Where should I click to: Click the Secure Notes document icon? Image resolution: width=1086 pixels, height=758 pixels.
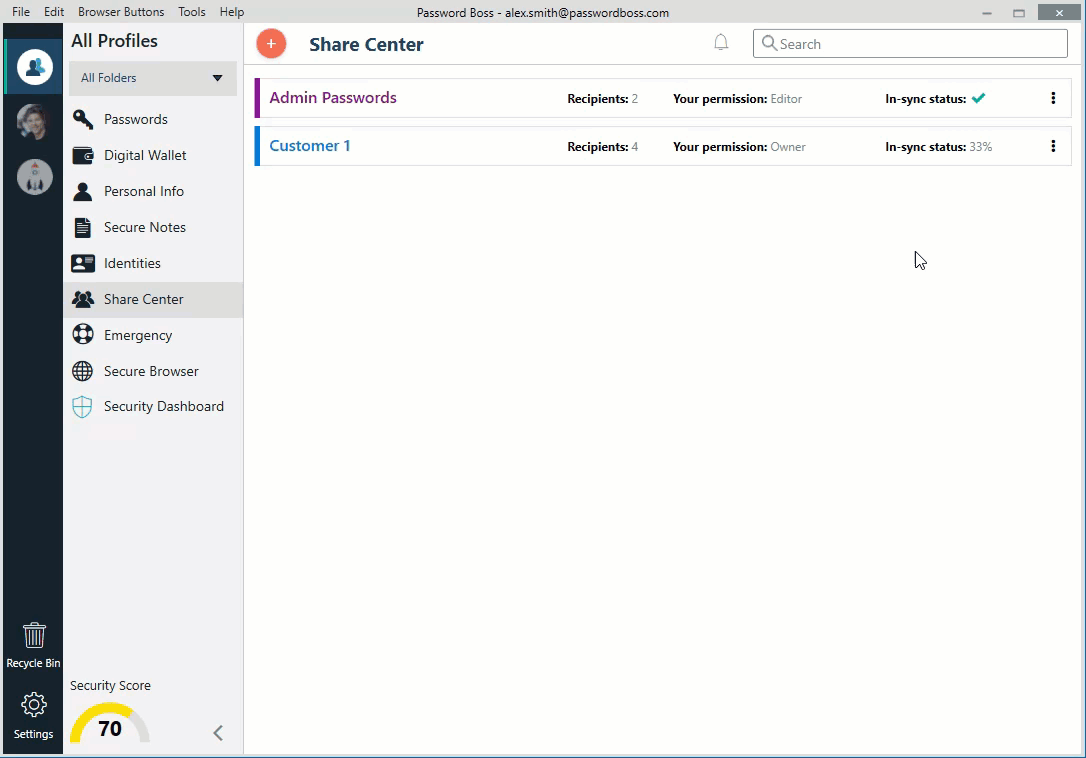(x=82, y=227)
